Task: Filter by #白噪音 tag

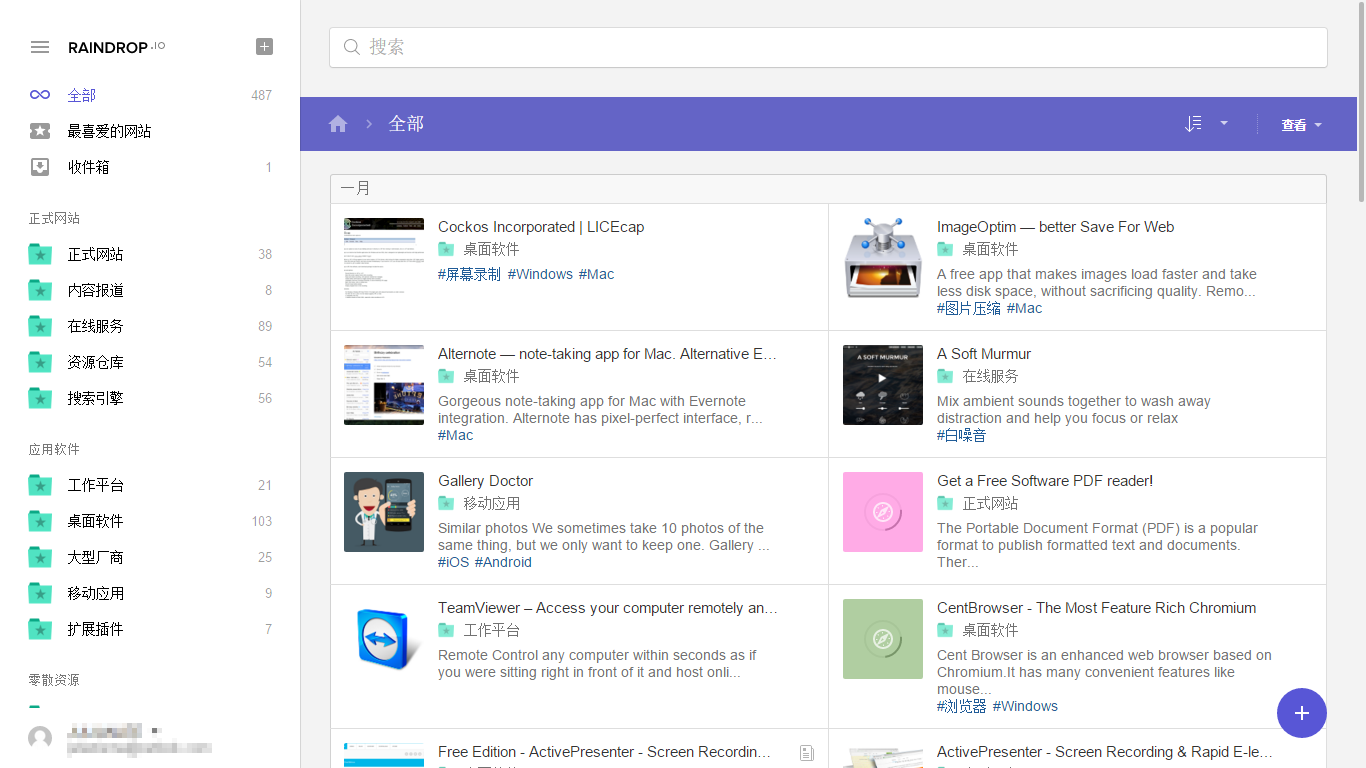Action: click(x=961, y=435)
